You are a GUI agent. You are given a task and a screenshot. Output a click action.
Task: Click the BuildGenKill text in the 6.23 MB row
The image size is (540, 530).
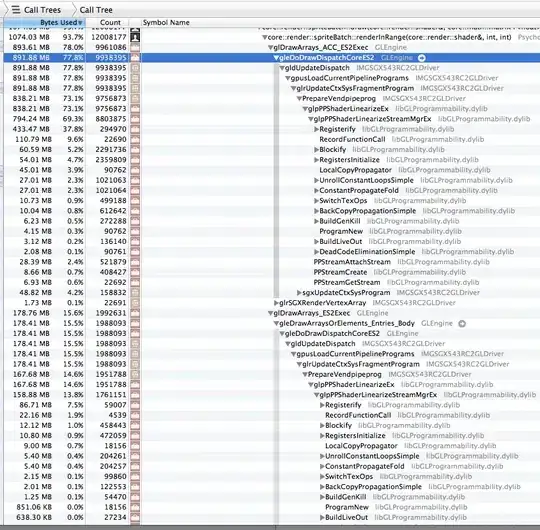pos(340,221)
